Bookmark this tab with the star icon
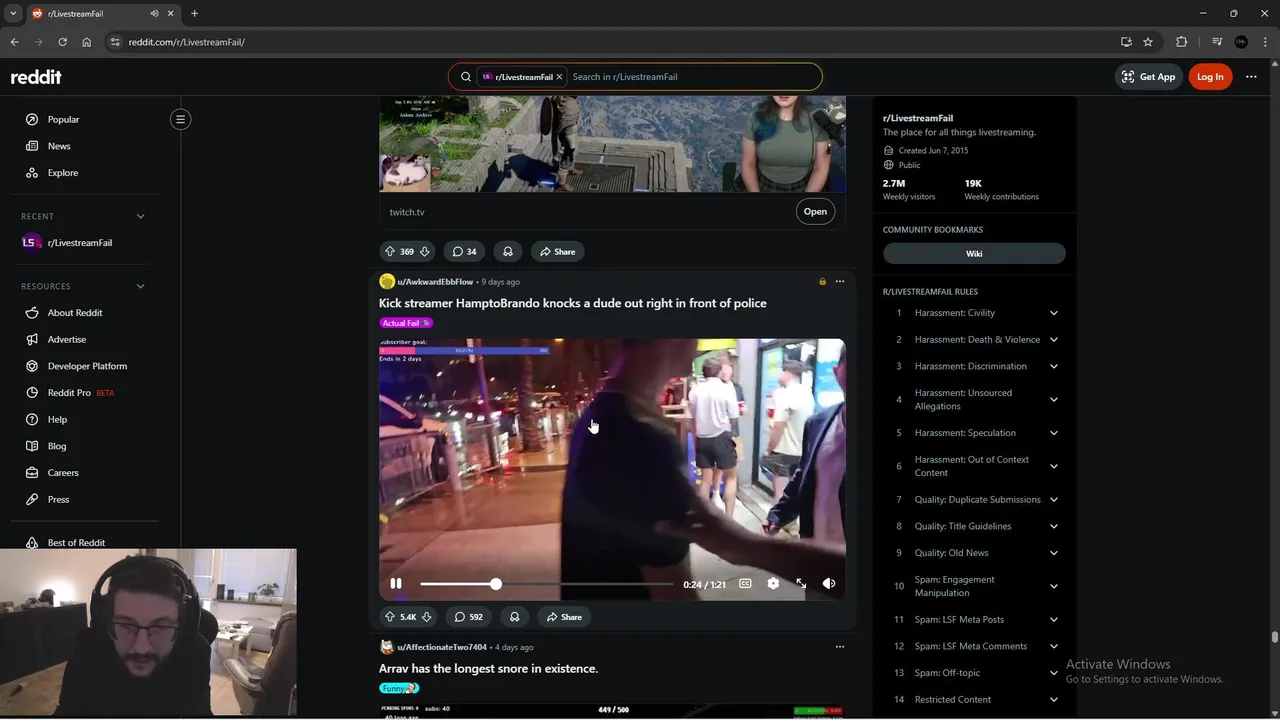This screenshot has height=720, width=1280. coord(1148,42)
